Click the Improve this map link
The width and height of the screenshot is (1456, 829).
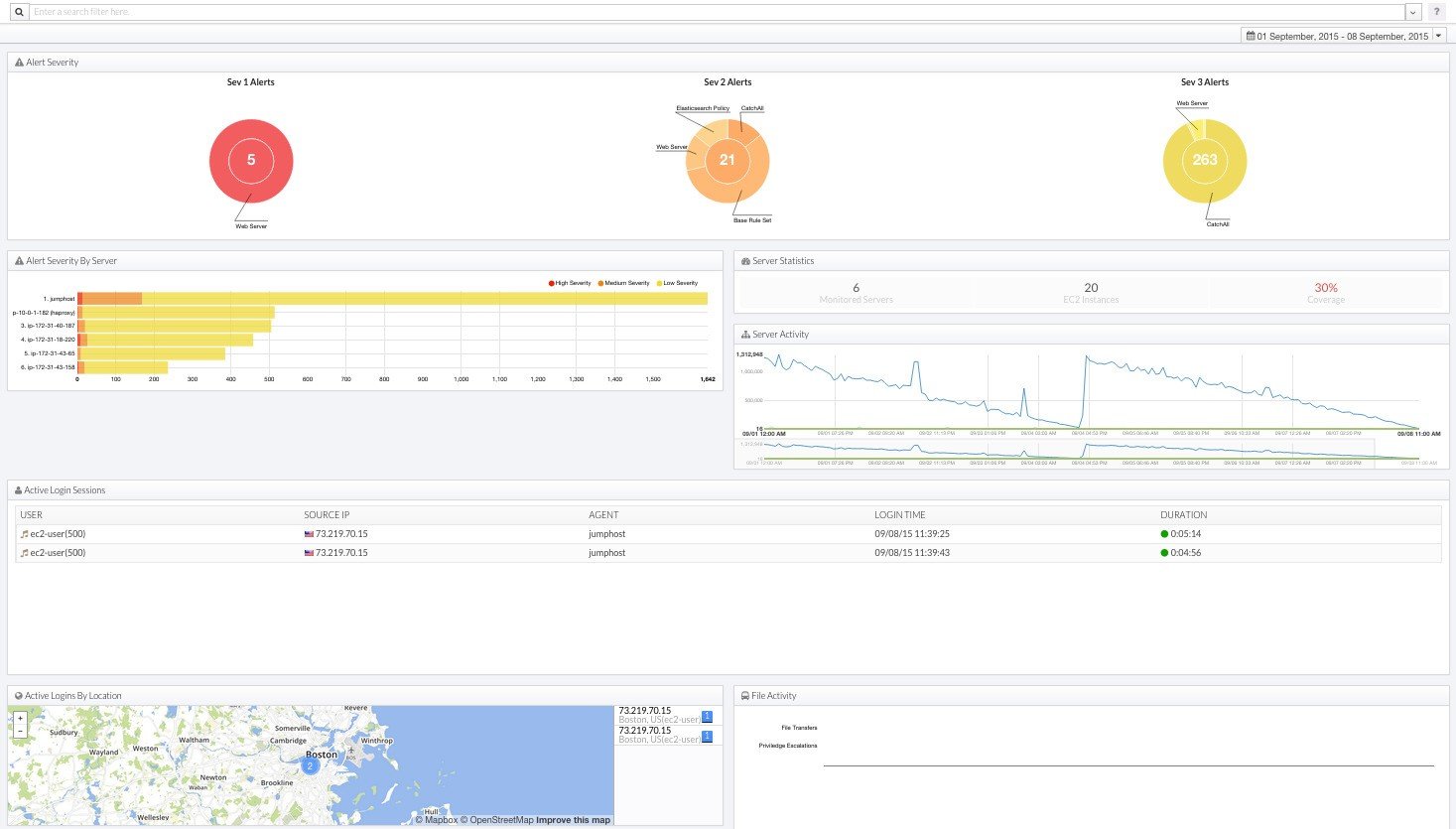574,820
